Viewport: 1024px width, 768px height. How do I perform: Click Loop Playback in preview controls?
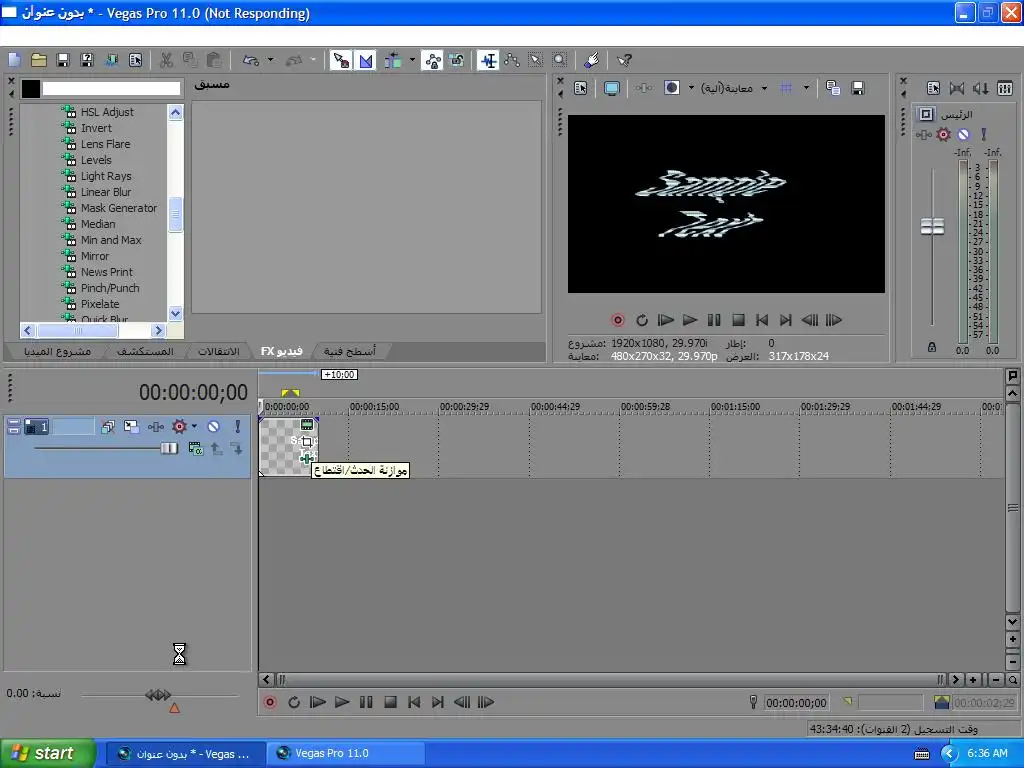pyautogui.click(x=642, y=320)
